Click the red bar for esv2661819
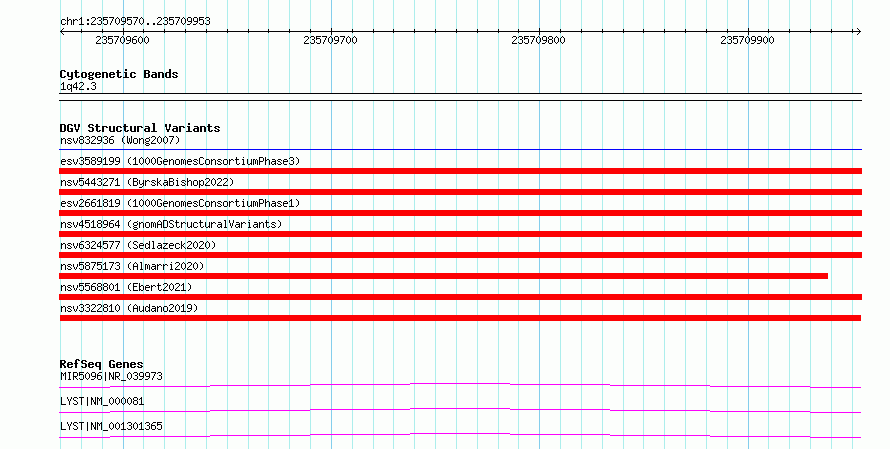The image size is (890, 449). click(x=461, y=213)
